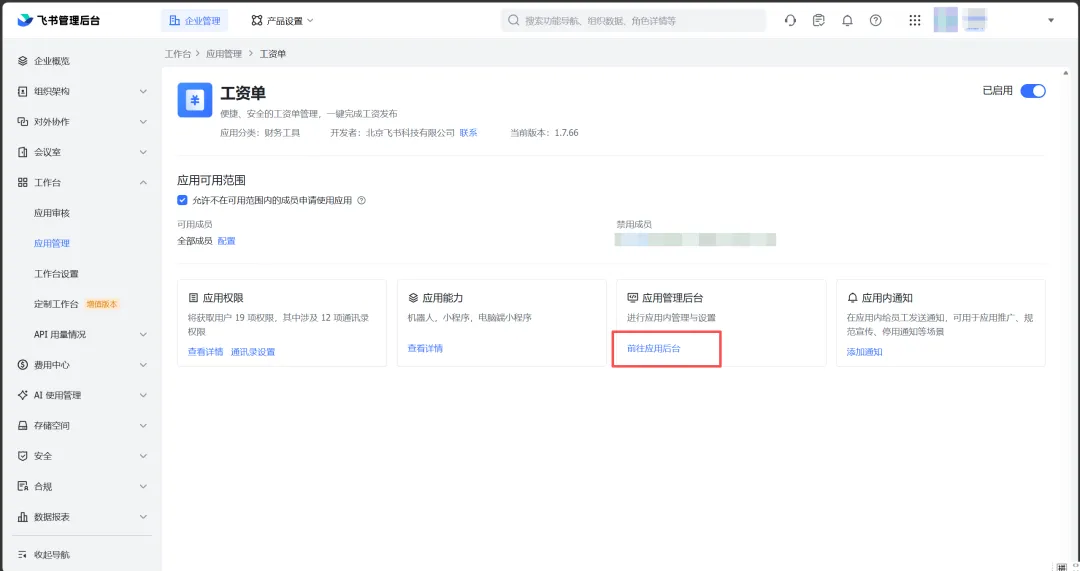Image resolution: width=1080 pixels, height=571 pixels.
Task: Click 收起导航 at sidebar bottom
Action: pyautogui.click(x=52, y=554)
